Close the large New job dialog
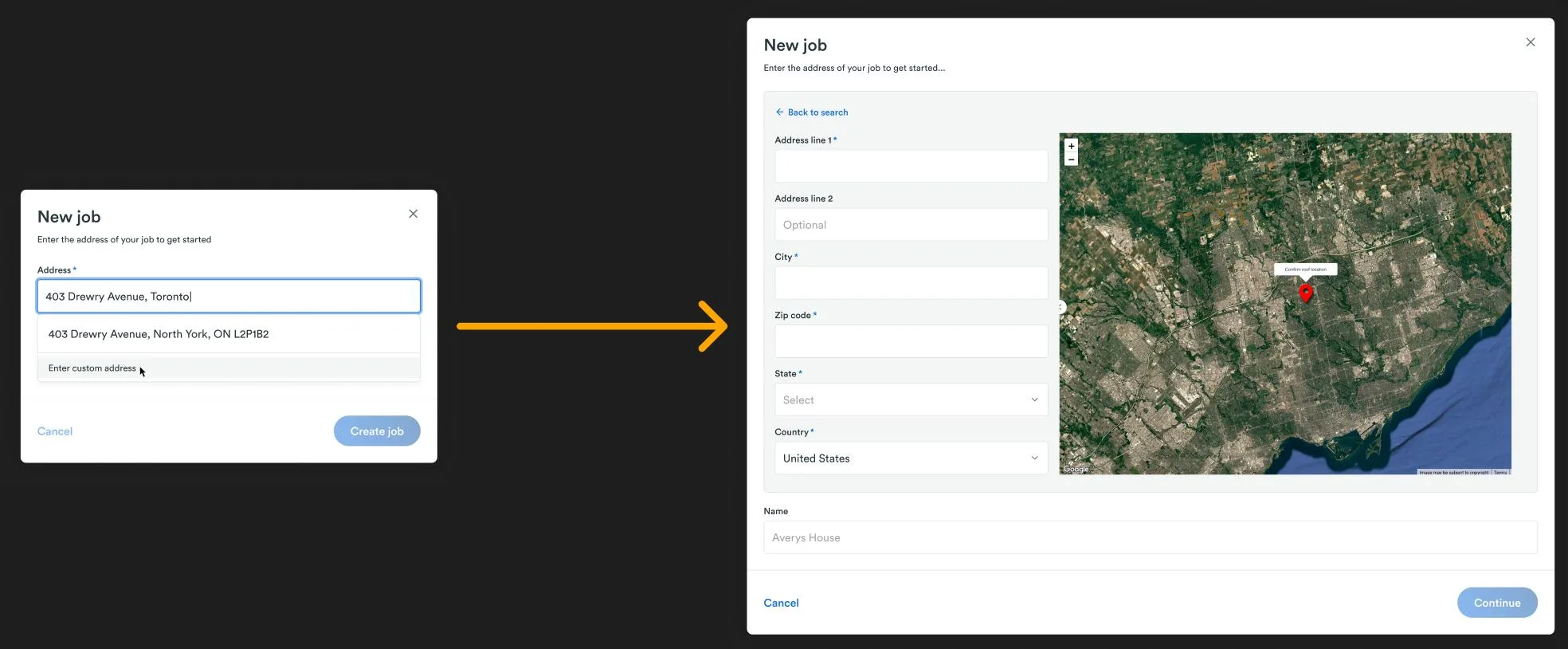The width and height of the screenshot is (1568, 649). click(1530, 42)
